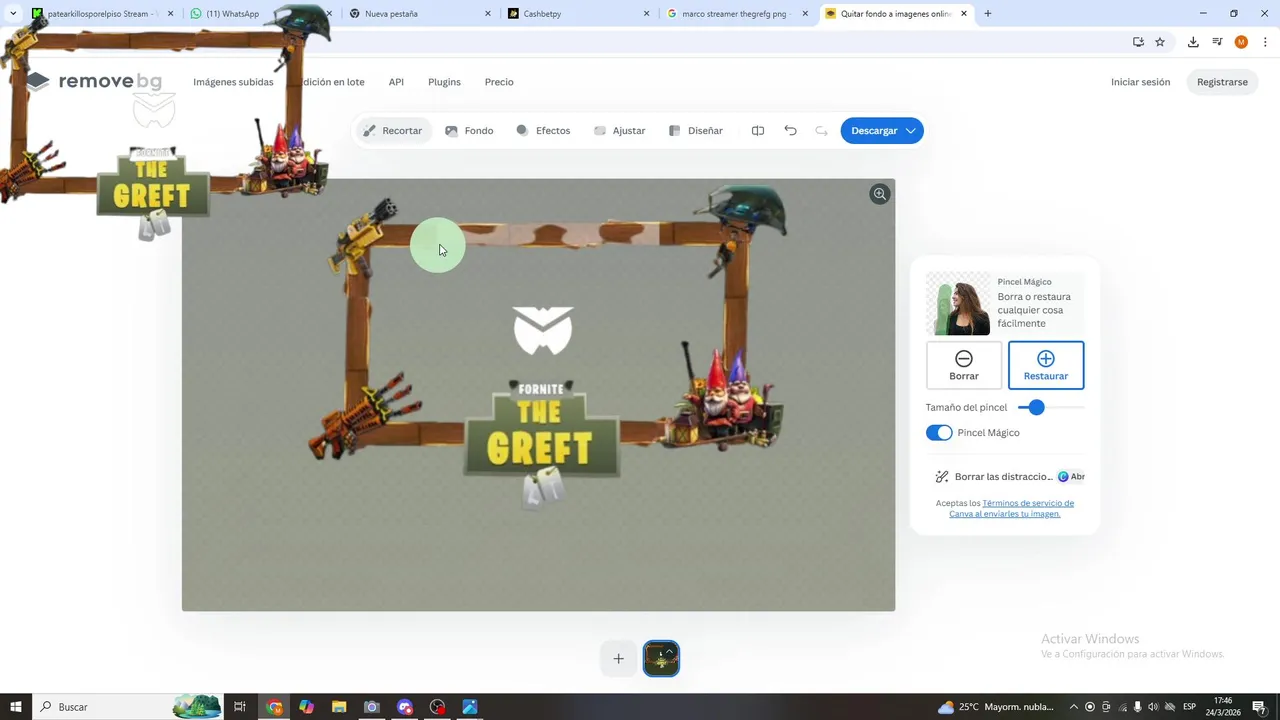Zoom into the canvas with magnifier icon
1280x720 pixels.
point(879,194)
